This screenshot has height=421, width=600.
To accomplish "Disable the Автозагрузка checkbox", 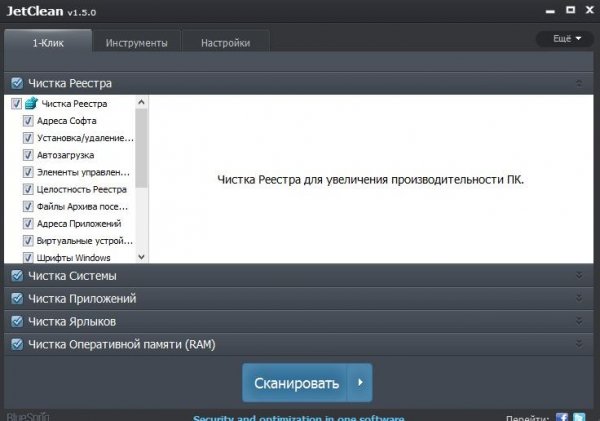I will 28,155.
